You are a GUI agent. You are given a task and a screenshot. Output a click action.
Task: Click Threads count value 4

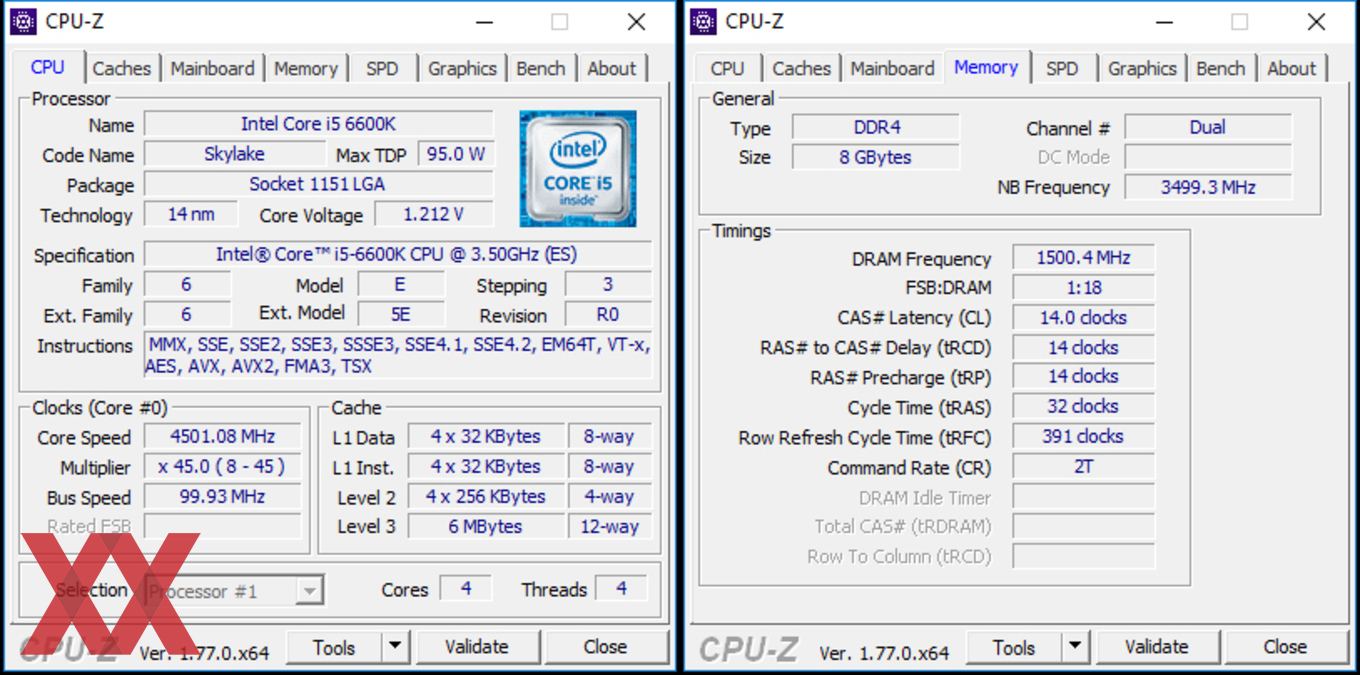tap(621, 589)
